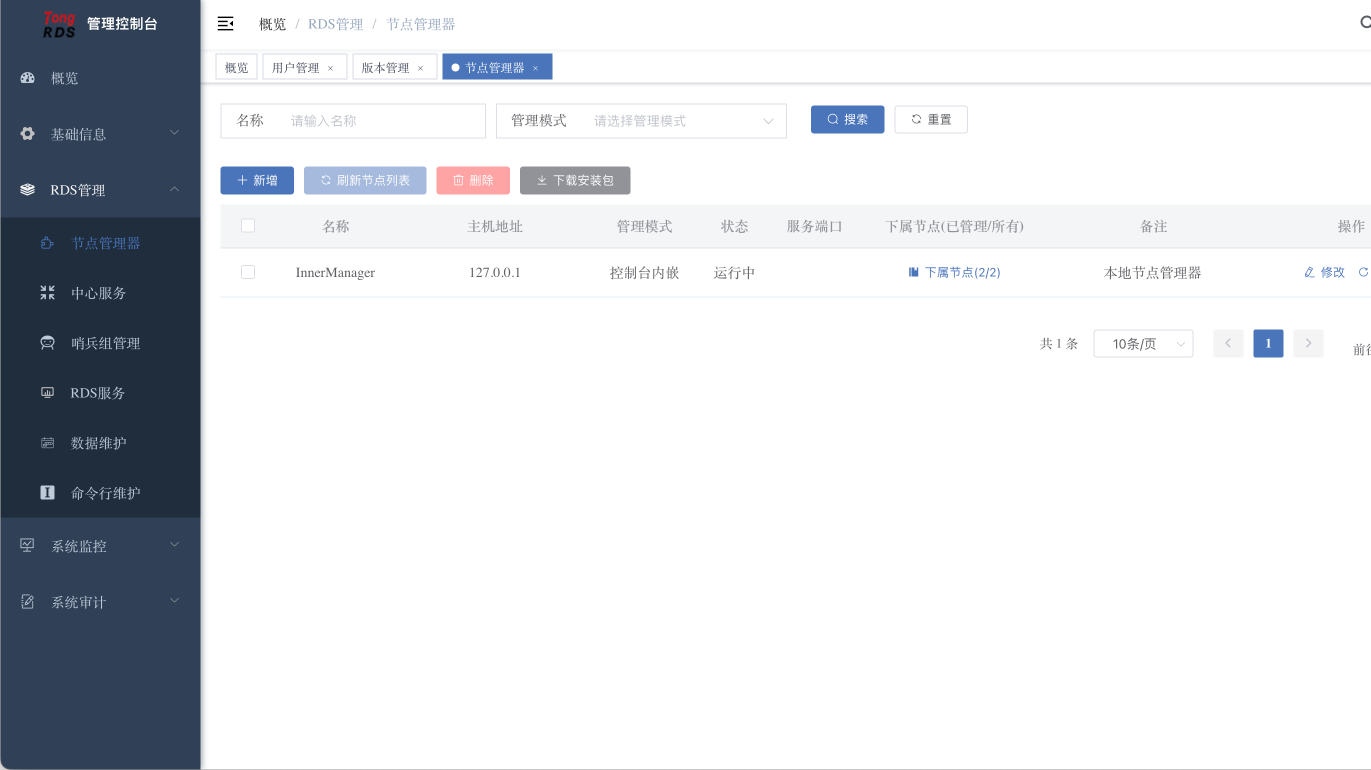Click the InnerManager name cell
This screenshot has width=1371, height=770.
coord(335,272)
